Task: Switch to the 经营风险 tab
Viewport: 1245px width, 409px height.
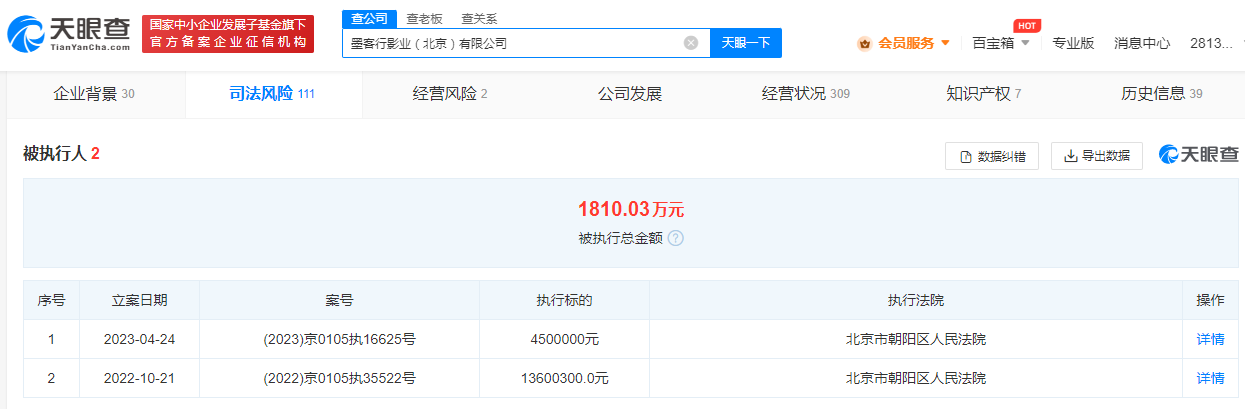Action: [x=450, y=94]
